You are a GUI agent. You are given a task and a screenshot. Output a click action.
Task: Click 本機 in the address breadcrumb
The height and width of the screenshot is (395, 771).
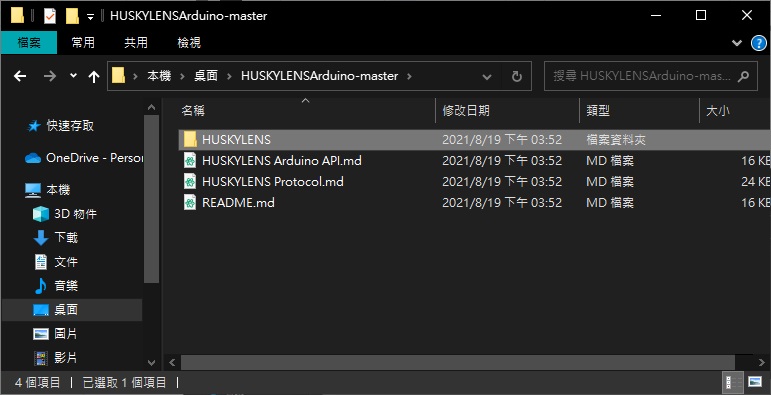pyautogui.click(x=159, y=76)
